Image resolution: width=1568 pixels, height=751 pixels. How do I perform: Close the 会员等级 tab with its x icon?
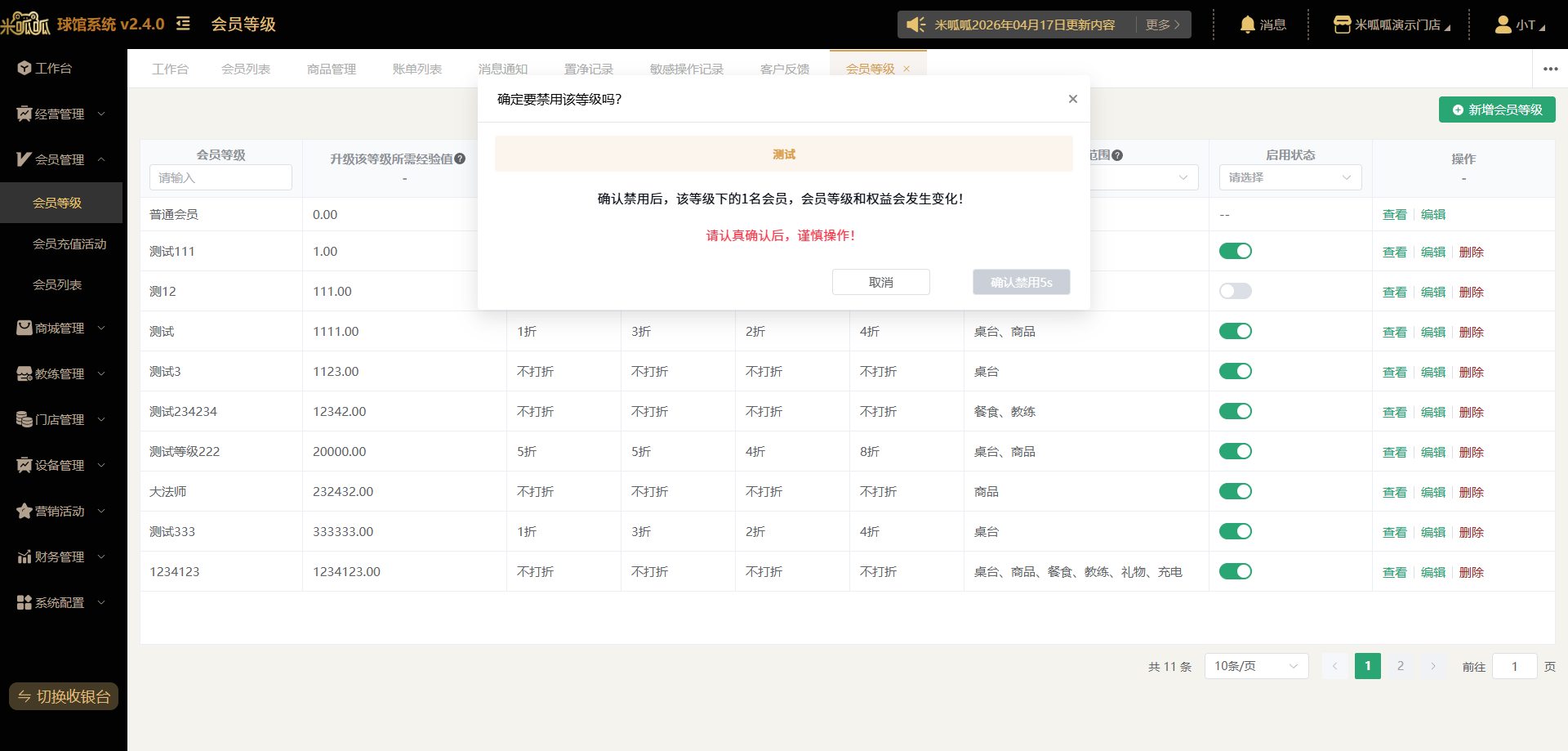(906, 69)
